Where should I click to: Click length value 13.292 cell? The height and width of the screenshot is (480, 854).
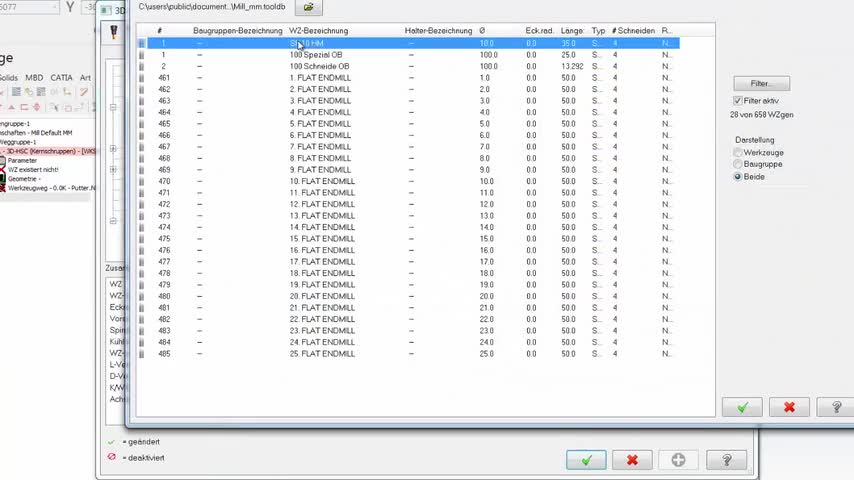[572, 66]
